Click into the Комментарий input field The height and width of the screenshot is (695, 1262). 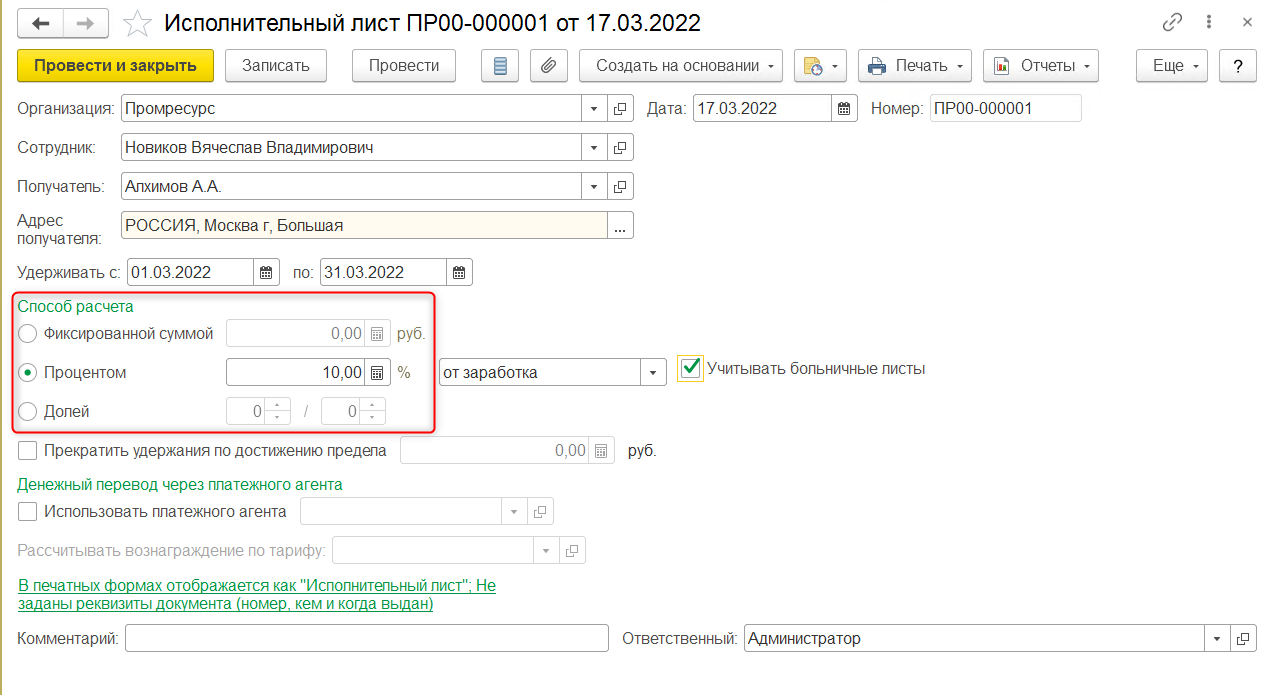pyautogui.click(x=366, y=639)
